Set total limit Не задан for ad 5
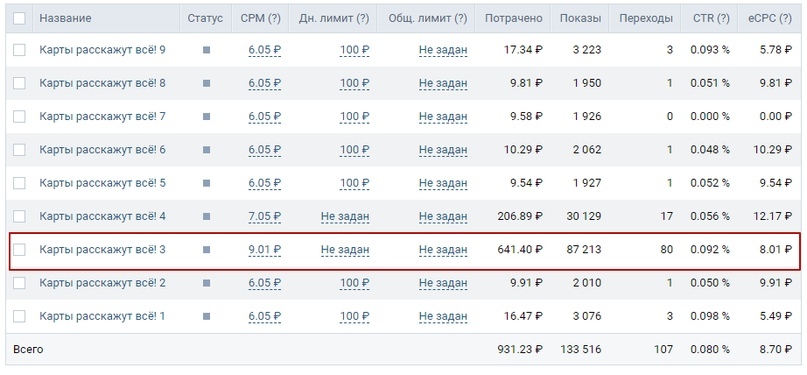 tap(443, 183)
